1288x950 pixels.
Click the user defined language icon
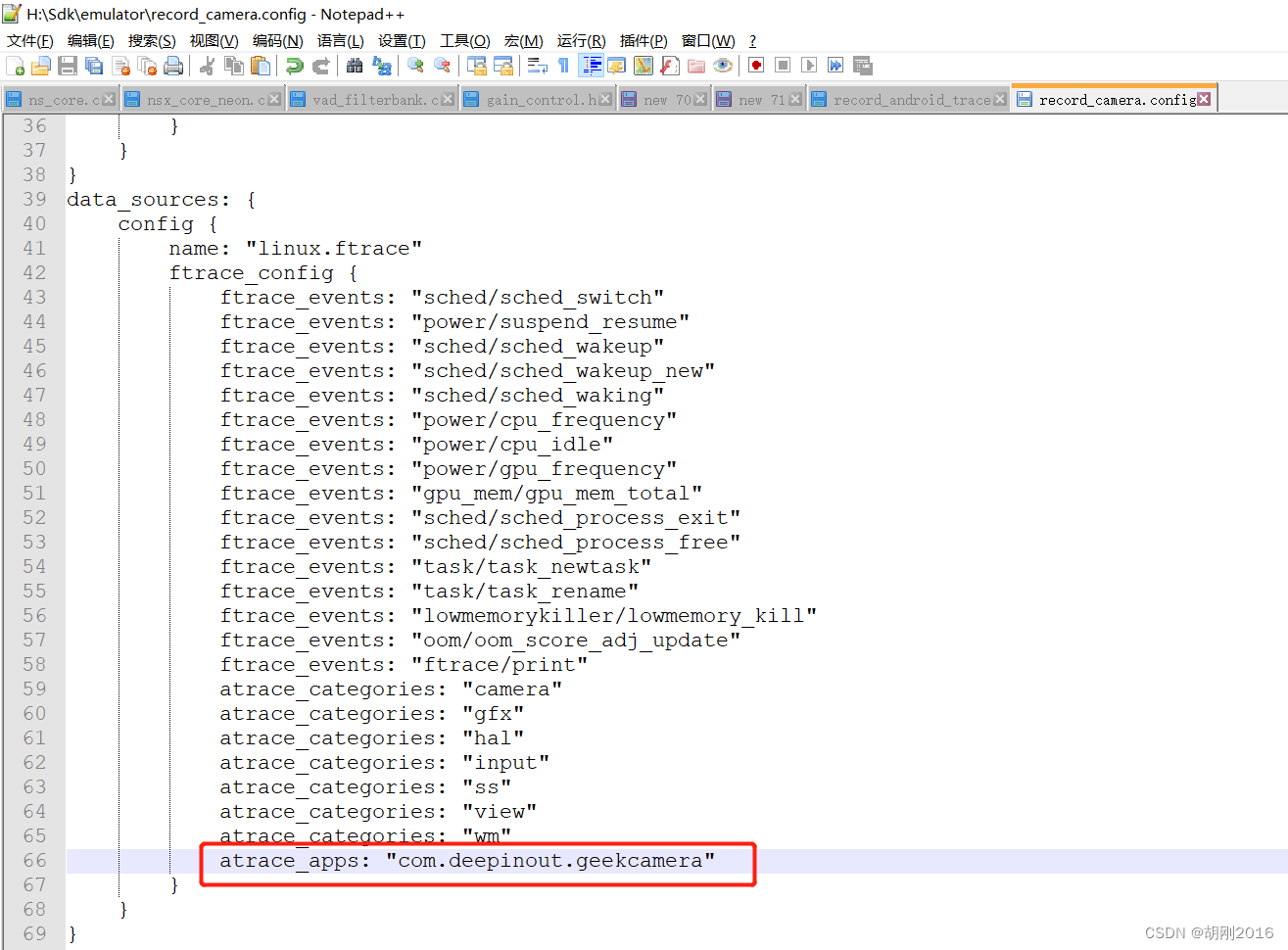[x=617, y=66]
